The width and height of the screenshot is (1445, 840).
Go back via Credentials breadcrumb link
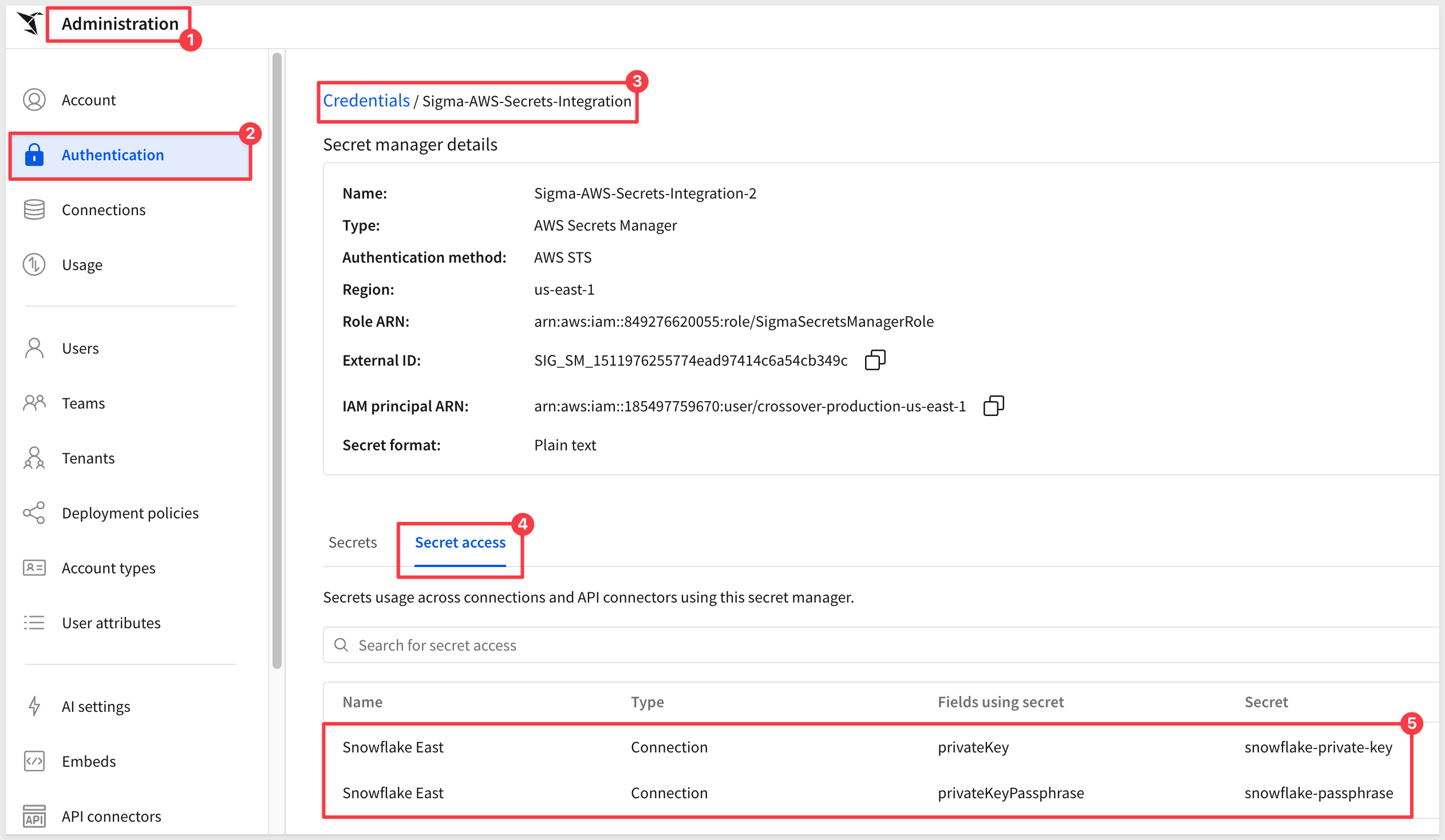pyautogui.click(x=366, y=100)
